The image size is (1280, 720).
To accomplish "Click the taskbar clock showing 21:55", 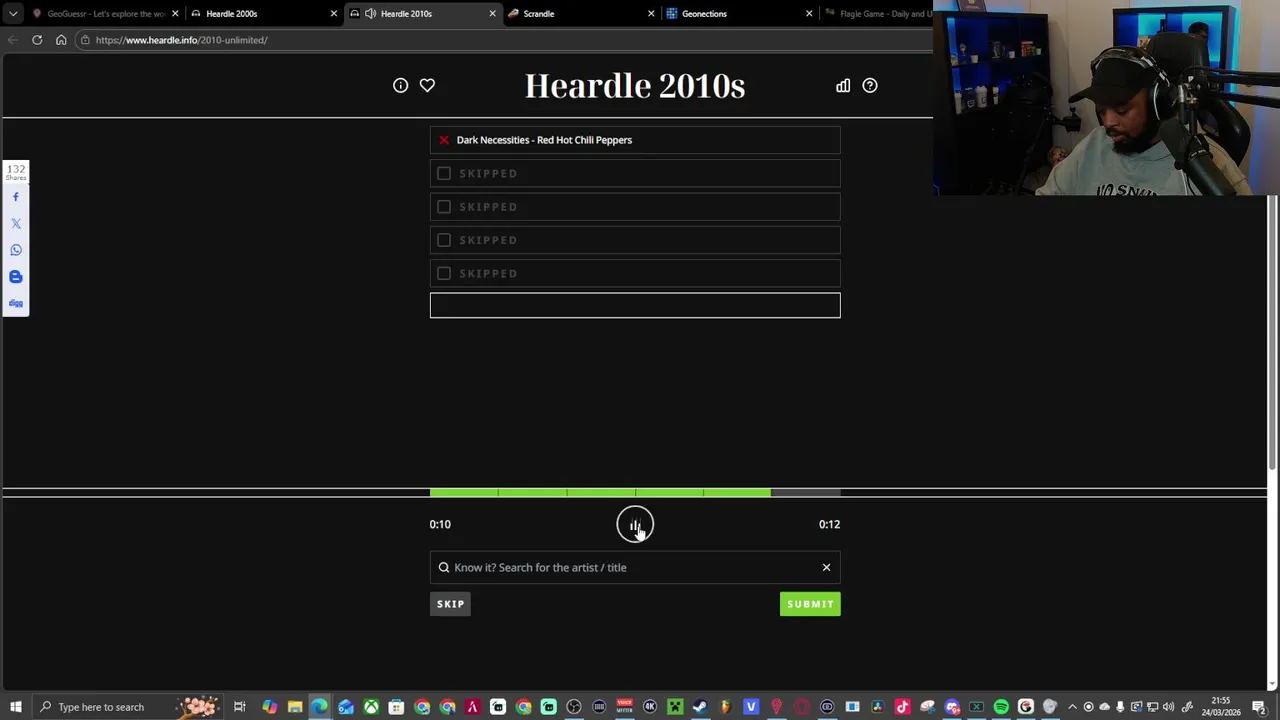I will point(1221,707).
